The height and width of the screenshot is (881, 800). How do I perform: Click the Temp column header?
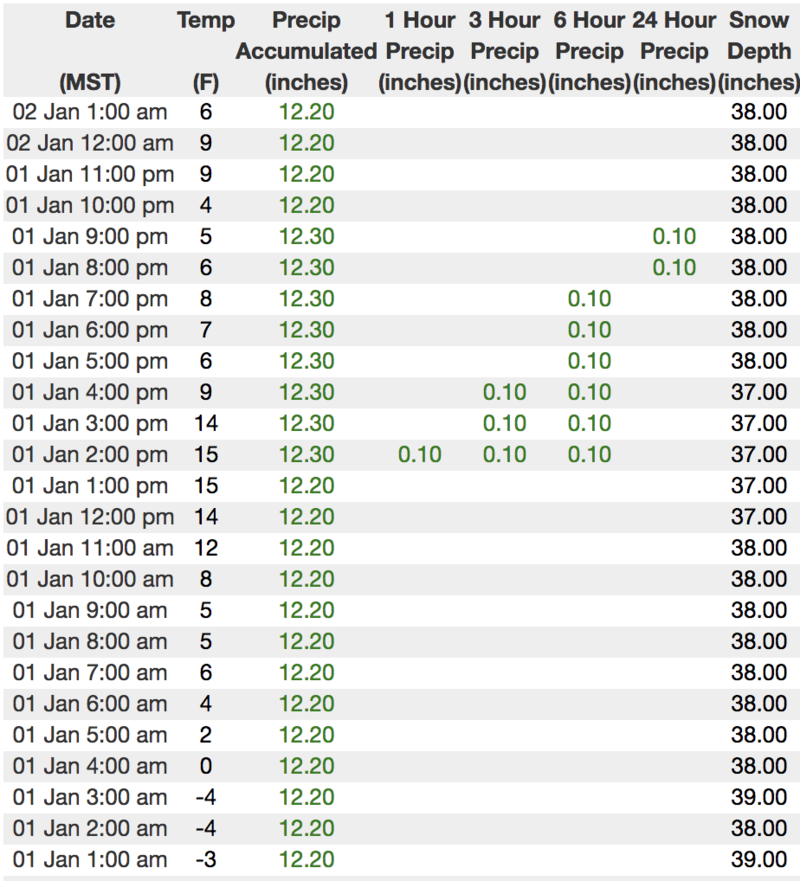click(x=206, y=21)
